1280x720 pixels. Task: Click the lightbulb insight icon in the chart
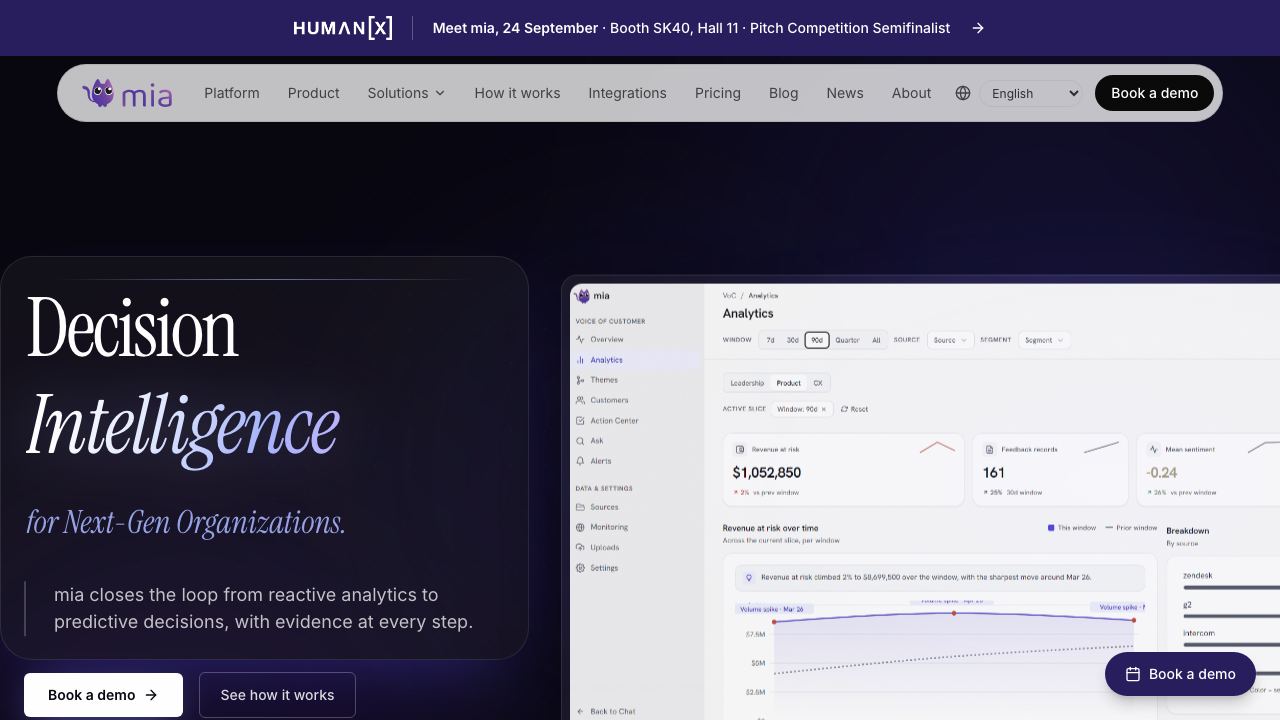749,577
